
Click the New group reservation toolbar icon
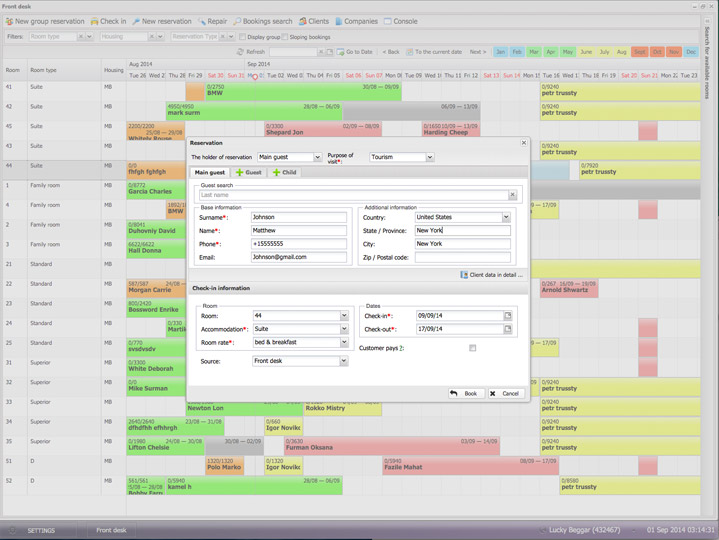pos(9,21)
